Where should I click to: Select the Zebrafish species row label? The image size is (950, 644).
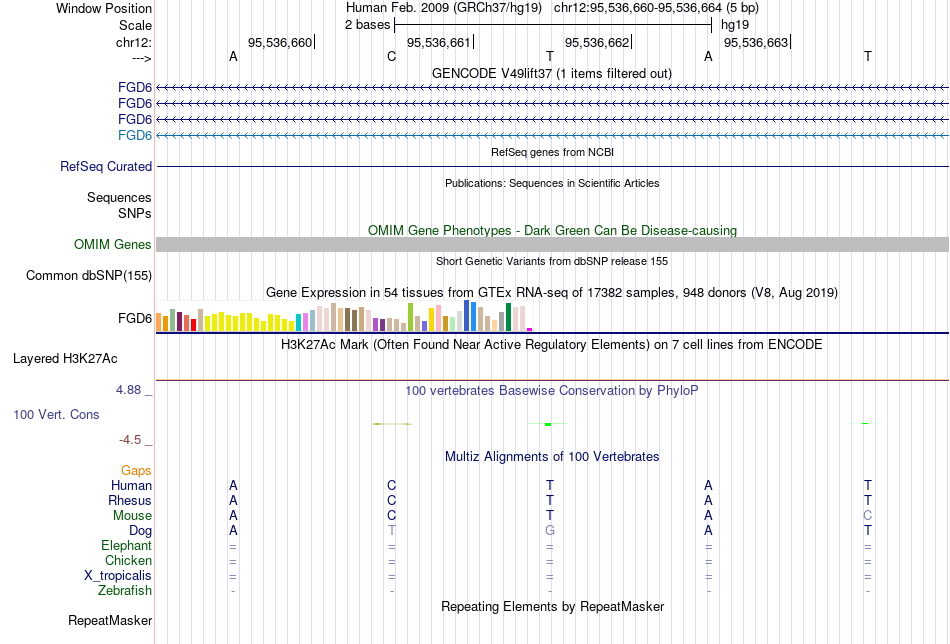tap(125, 590)
